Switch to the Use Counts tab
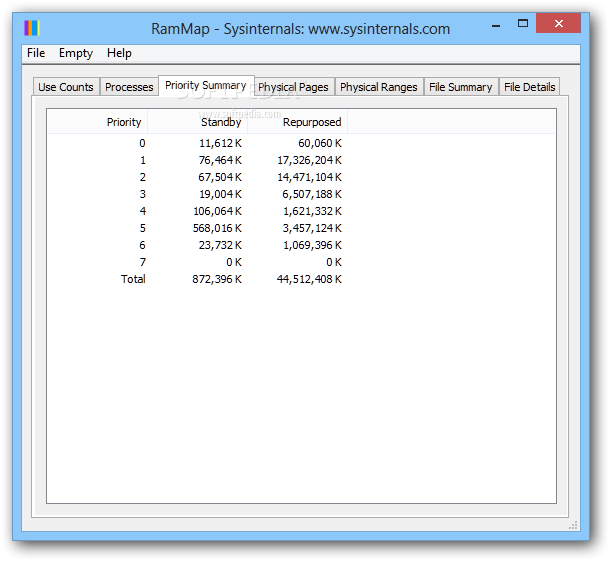This screenshot has width=610, height=561. pyautogui.click(x=66, y=87)
